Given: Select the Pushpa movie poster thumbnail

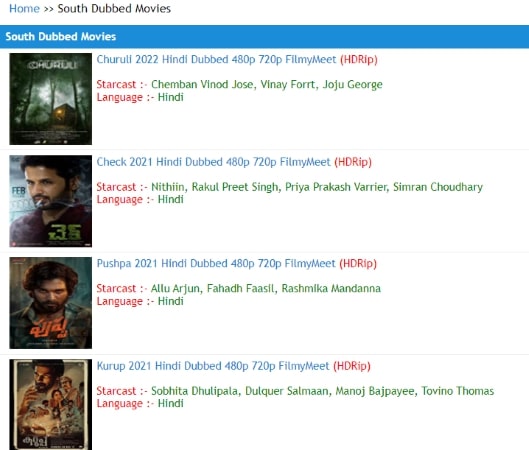Looking at the screenshot, I should (x=51, y=303).
